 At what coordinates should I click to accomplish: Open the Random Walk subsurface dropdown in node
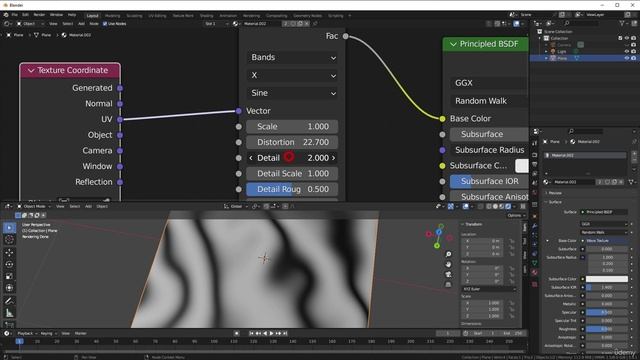pos(489,101)
